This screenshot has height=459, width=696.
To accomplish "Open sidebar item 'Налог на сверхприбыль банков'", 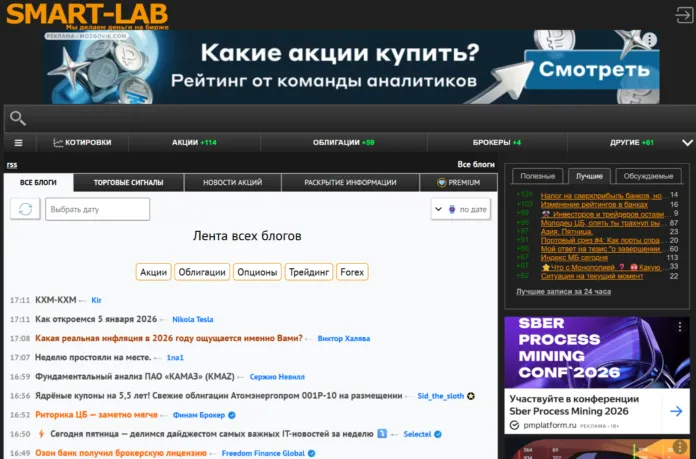I will point(601,195).
